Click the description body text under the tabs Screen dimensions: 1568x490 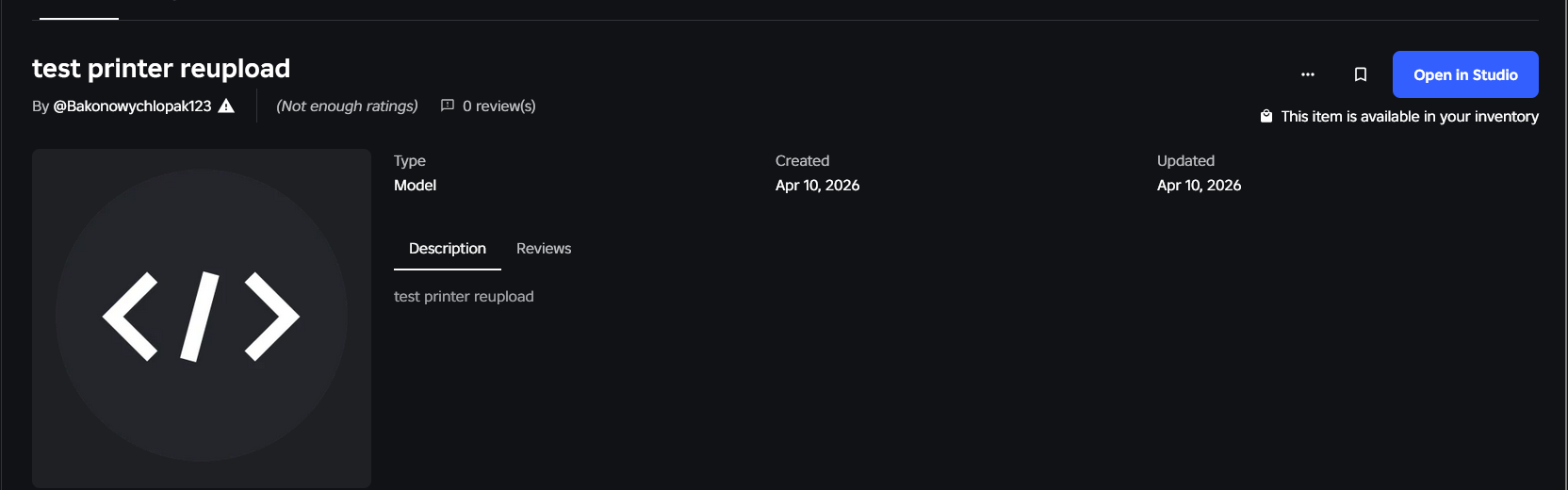click(464, 297)
